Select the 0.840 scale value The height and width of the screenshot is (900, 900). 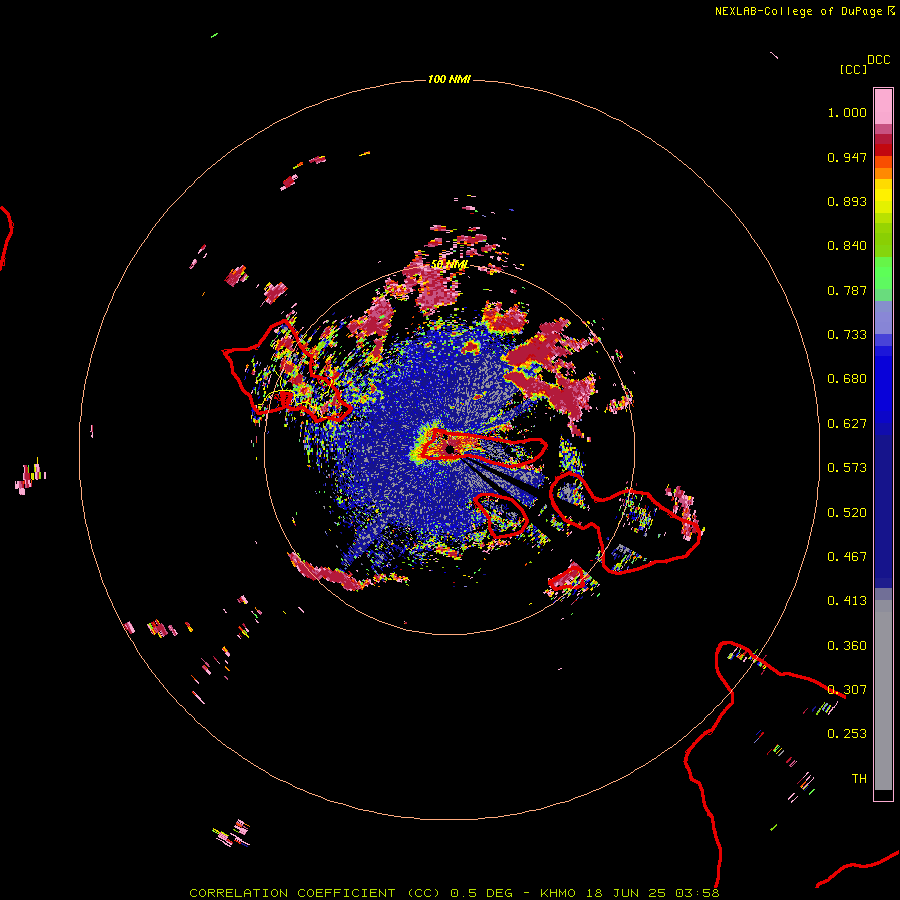[x=847, y=246]
